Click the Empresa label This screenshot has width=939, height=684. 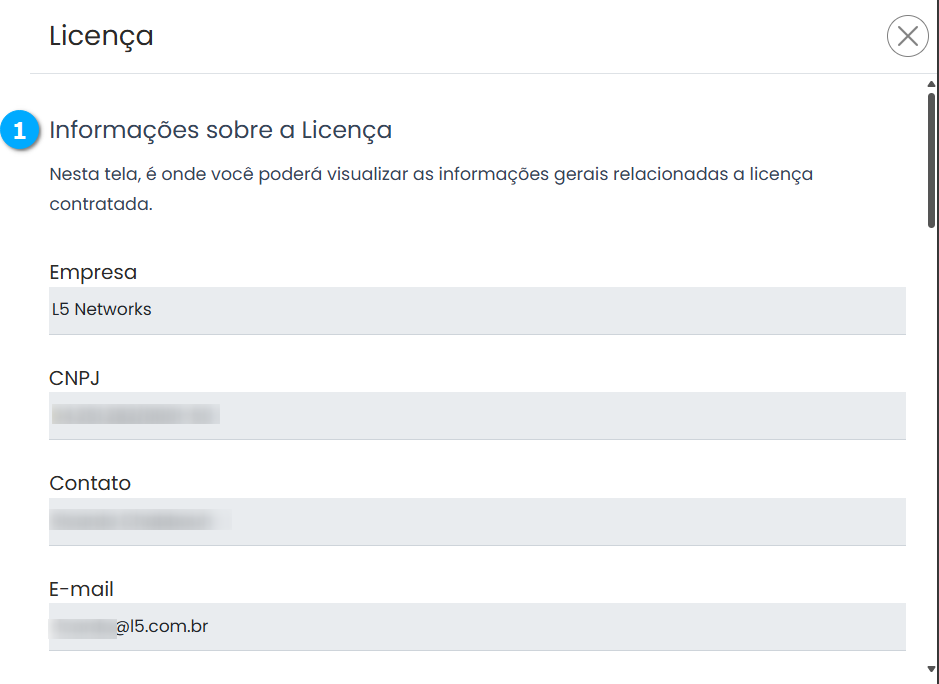click(93, 272)
